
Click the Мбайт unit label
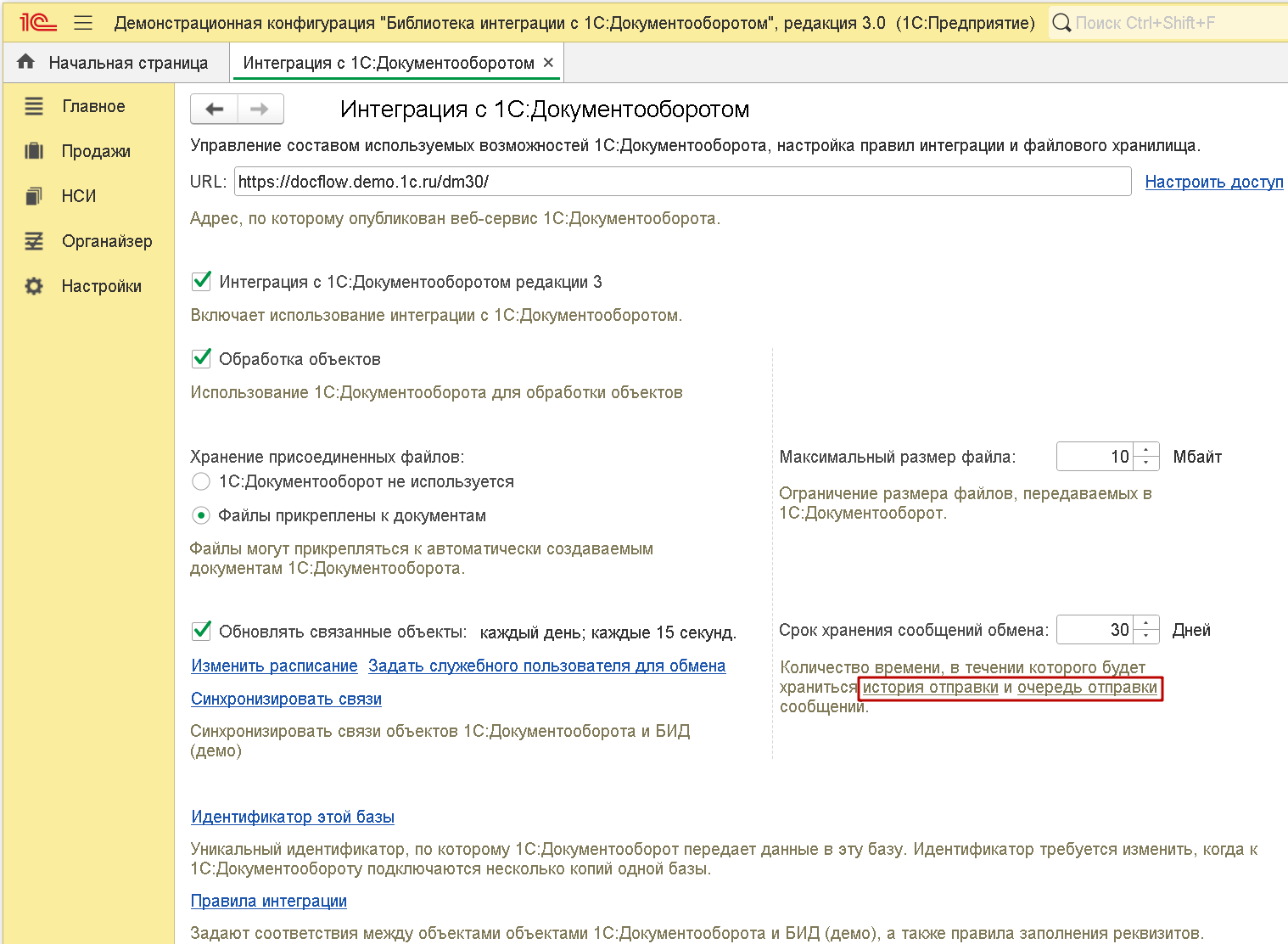click(1197, 457)
